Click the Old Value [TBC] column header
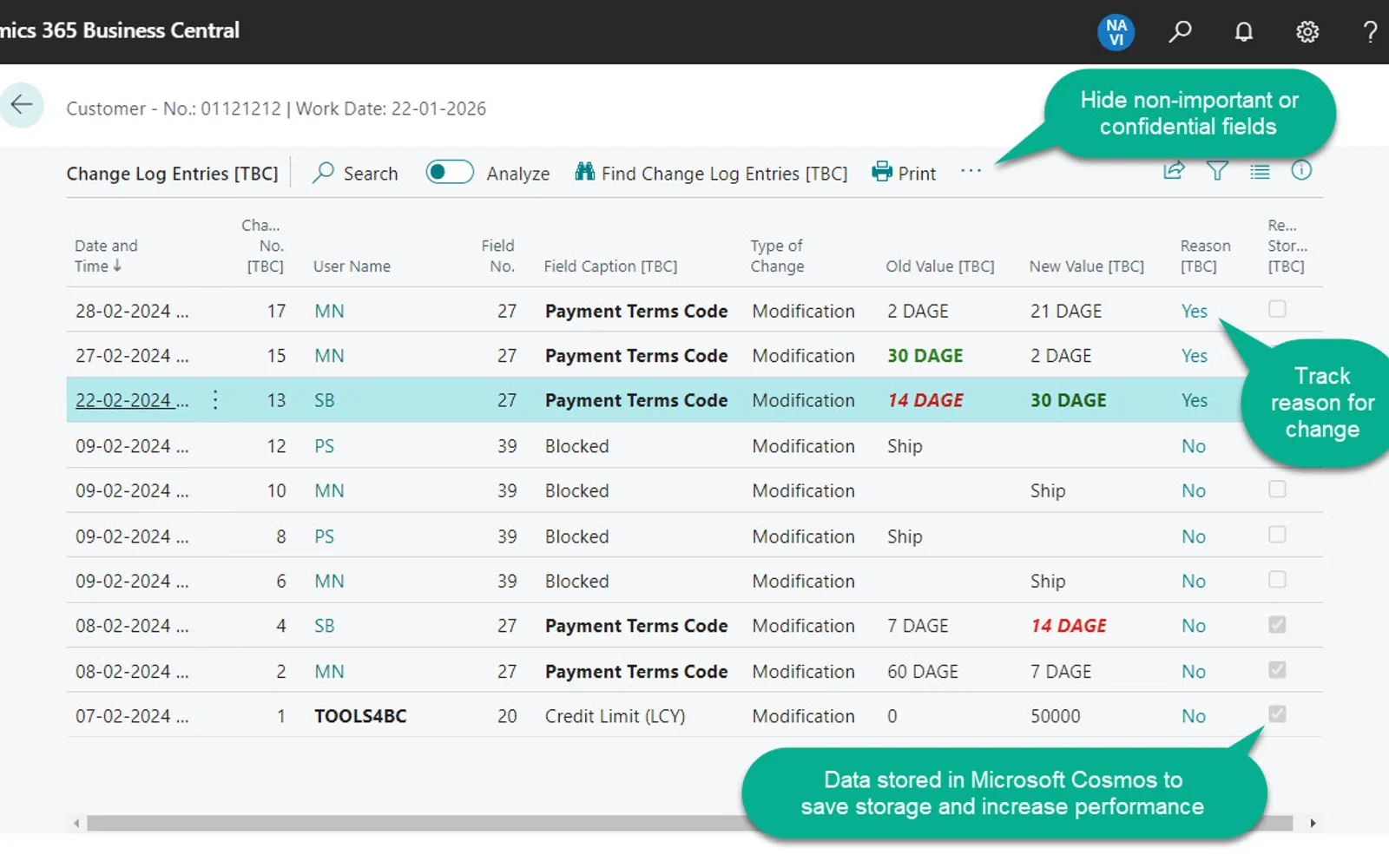 [939, 266]
